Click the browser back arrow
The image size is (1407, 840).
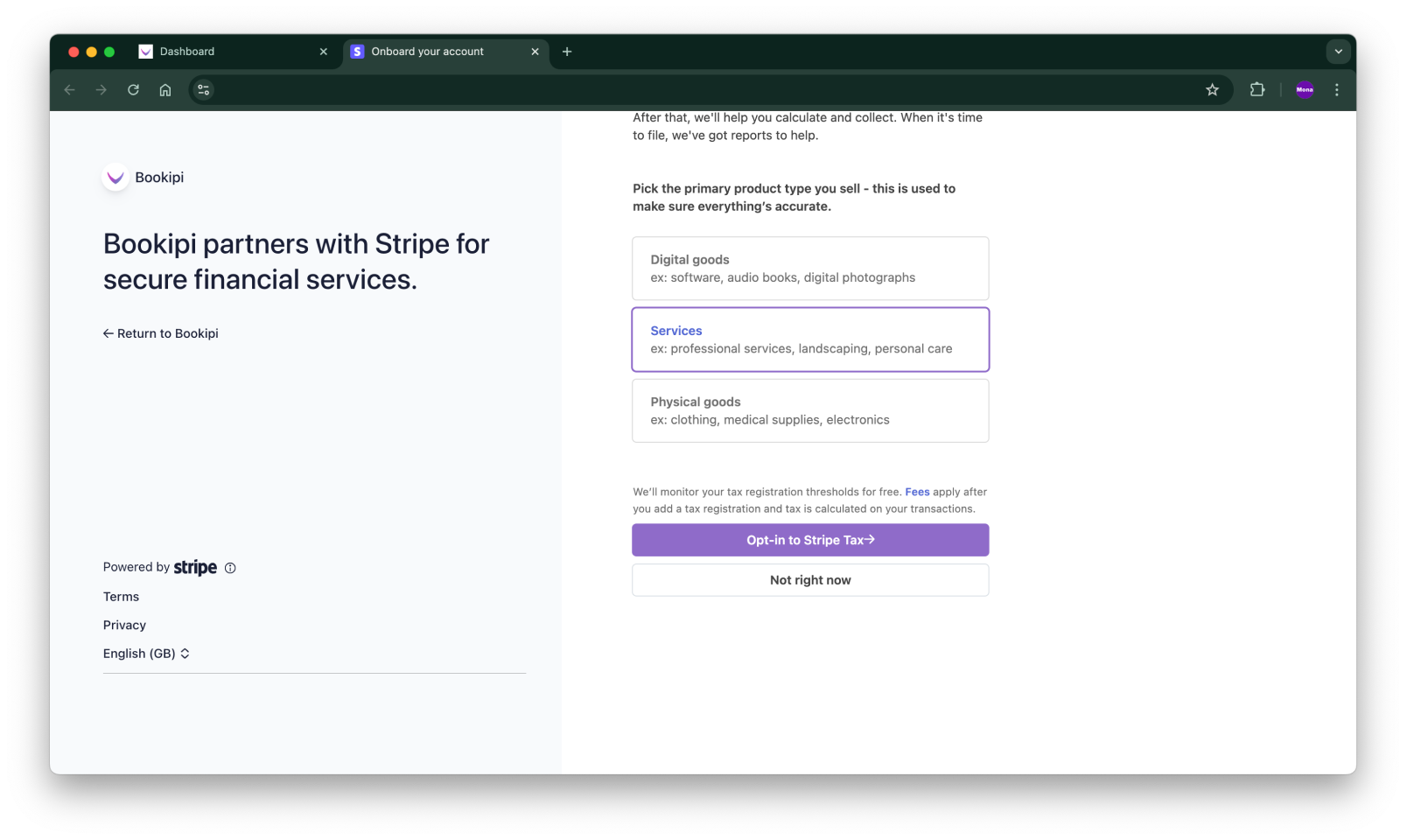tap(69, 89)
